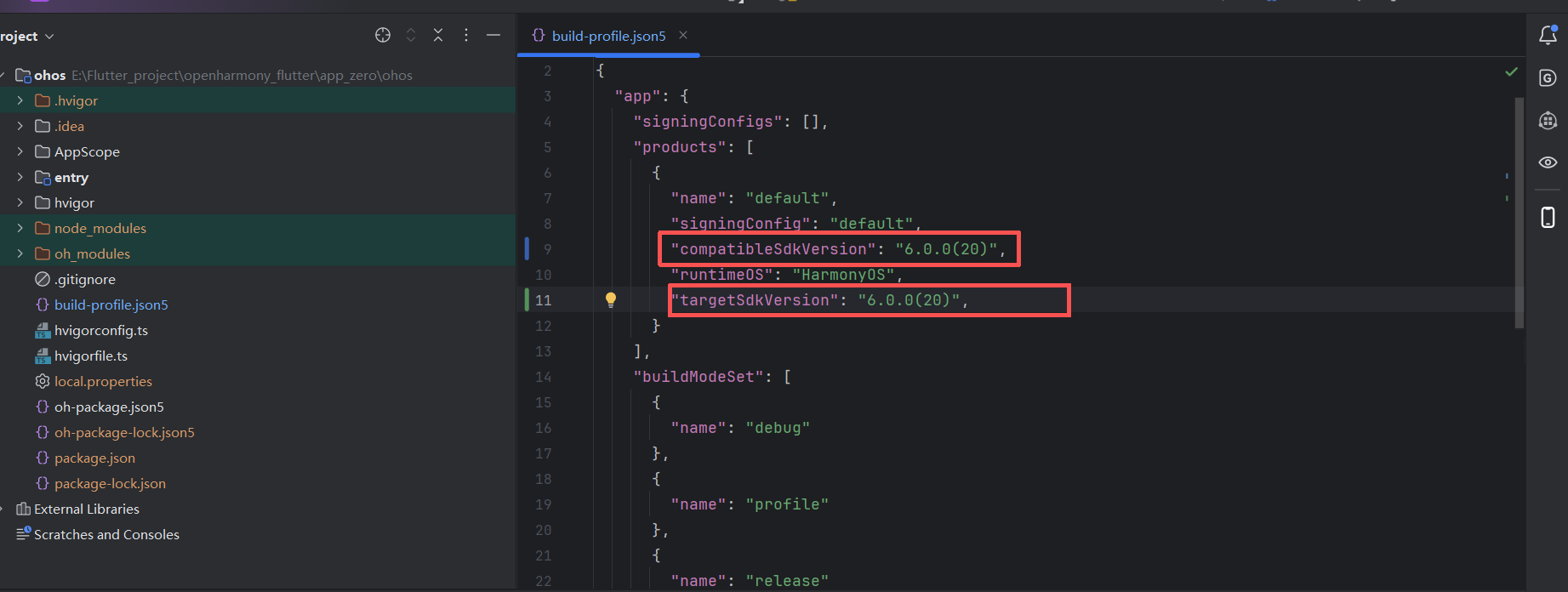
Task: Click the editor vertical scrollbar
Action: tap(1519, 213)
